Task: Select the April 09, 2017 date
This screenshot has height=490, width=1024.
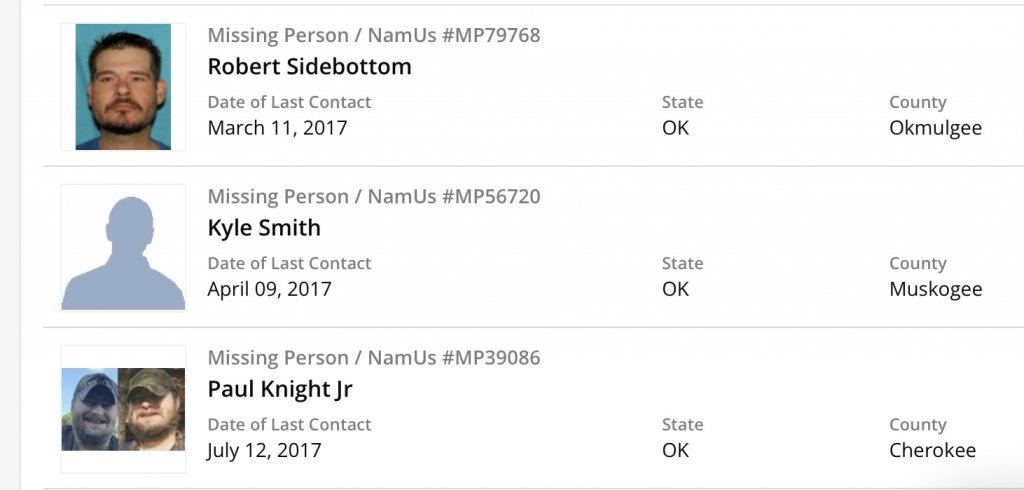Action: click(269, 290)
